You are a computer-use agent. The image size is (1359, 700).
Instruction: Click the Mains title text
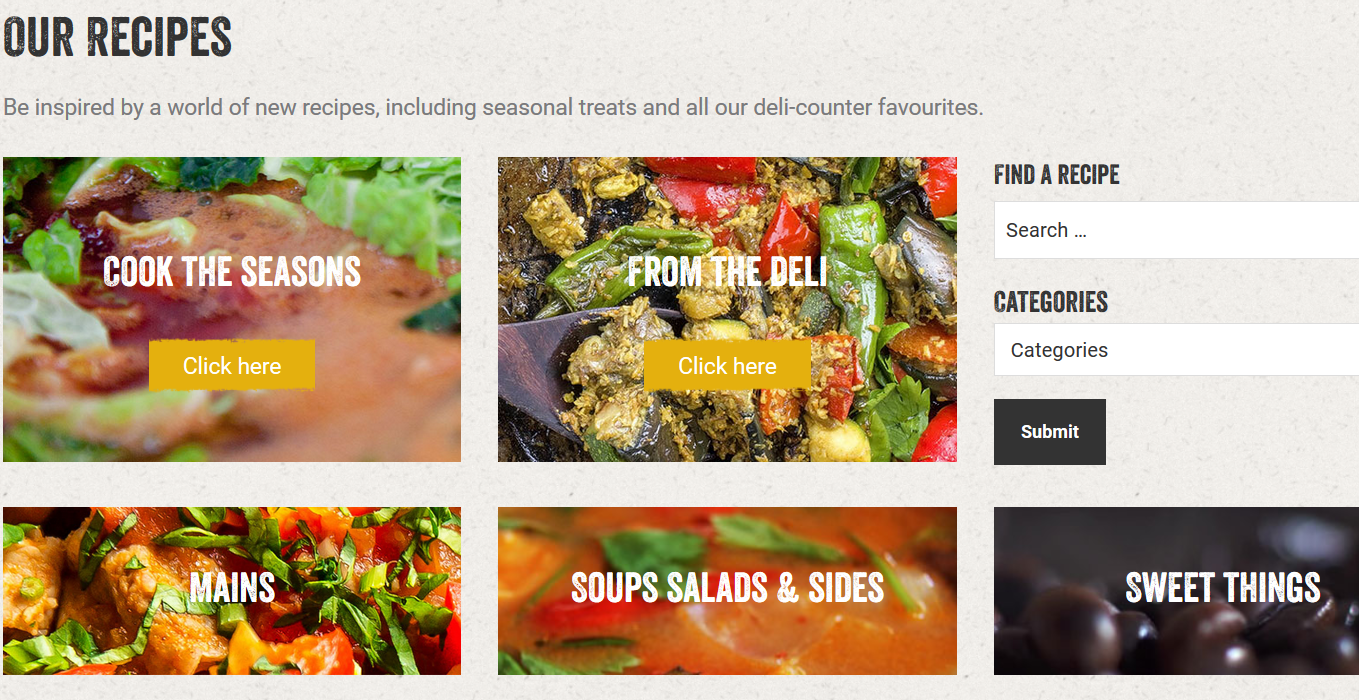[232, 588]
